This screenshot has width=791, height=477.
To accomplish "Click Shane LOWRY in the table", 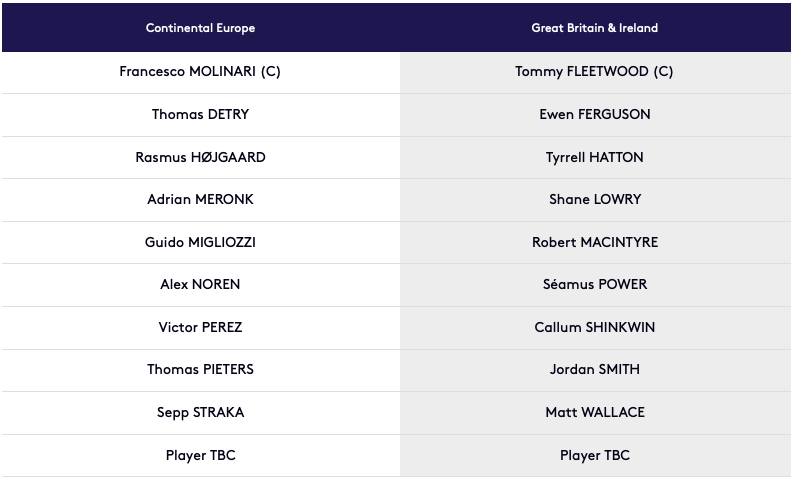I will (595, 199).
